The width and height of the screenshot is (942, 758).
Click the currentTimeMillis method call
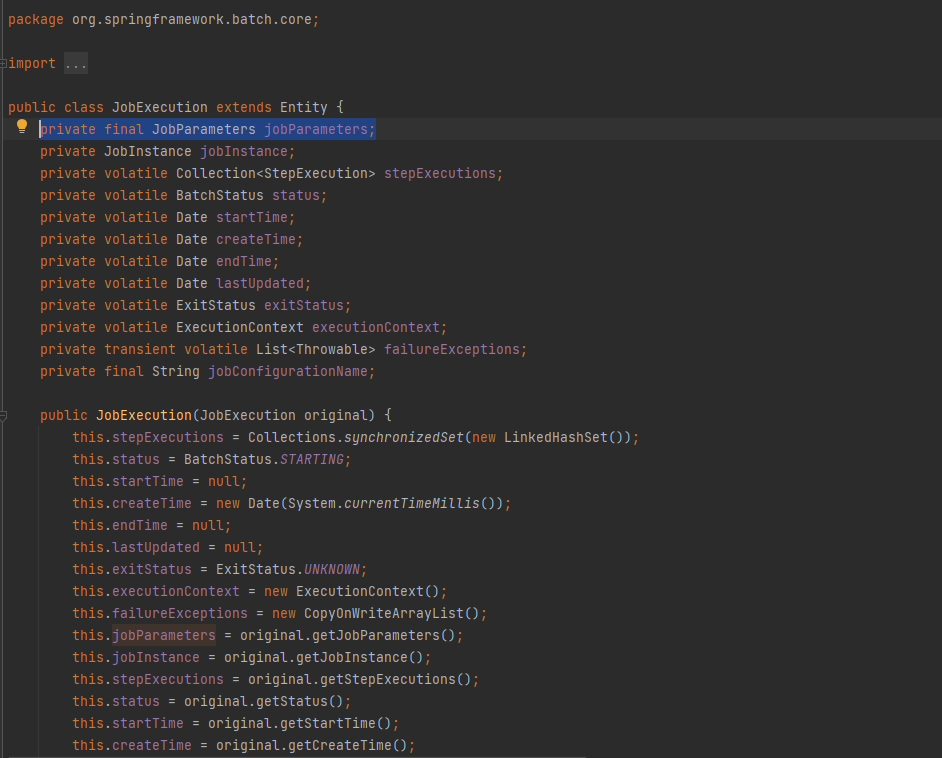(412, 504)
